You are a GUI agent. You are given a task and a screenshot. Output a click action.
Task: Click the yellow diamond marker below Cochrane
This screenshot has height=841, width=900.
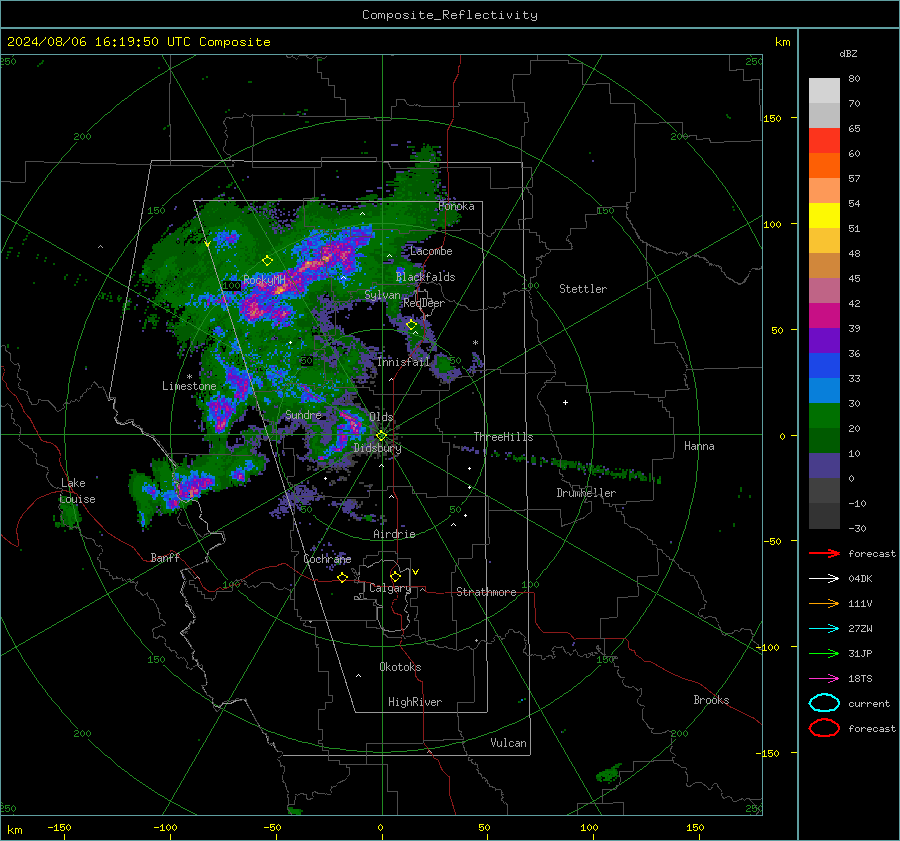tap(343, 577)
